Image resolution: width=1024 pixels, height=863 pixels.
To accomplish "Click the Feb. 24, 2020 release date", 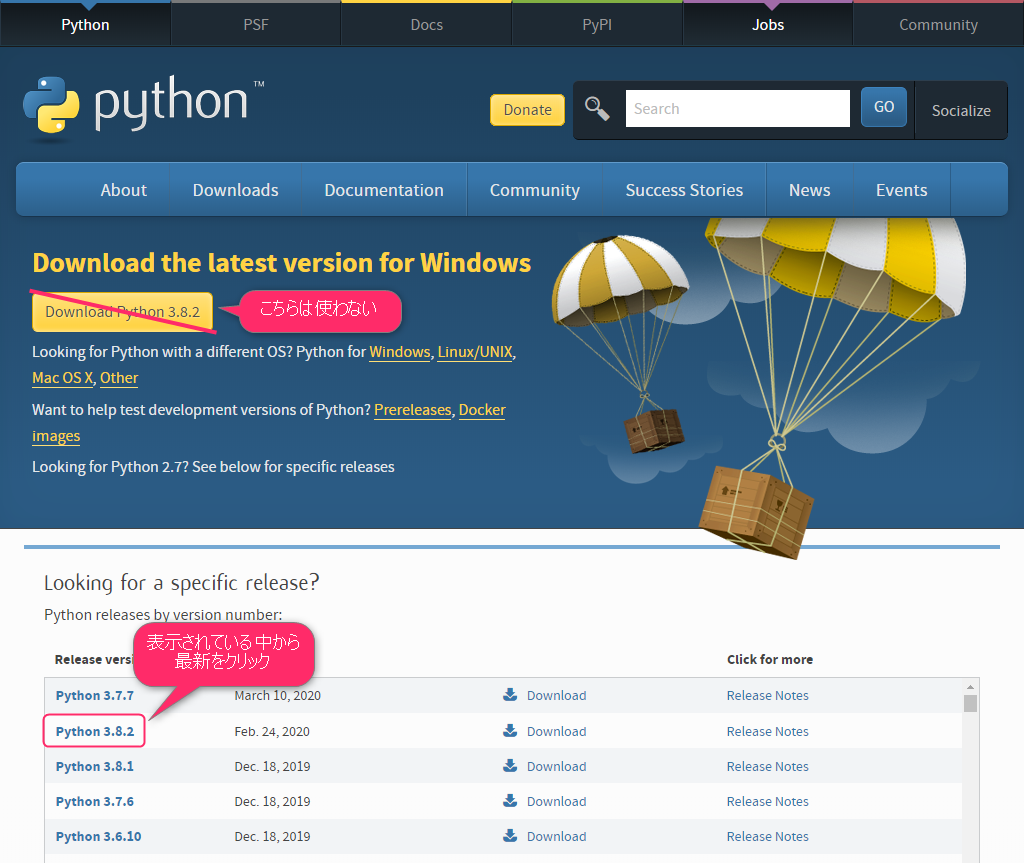I will tap(272, 731).
